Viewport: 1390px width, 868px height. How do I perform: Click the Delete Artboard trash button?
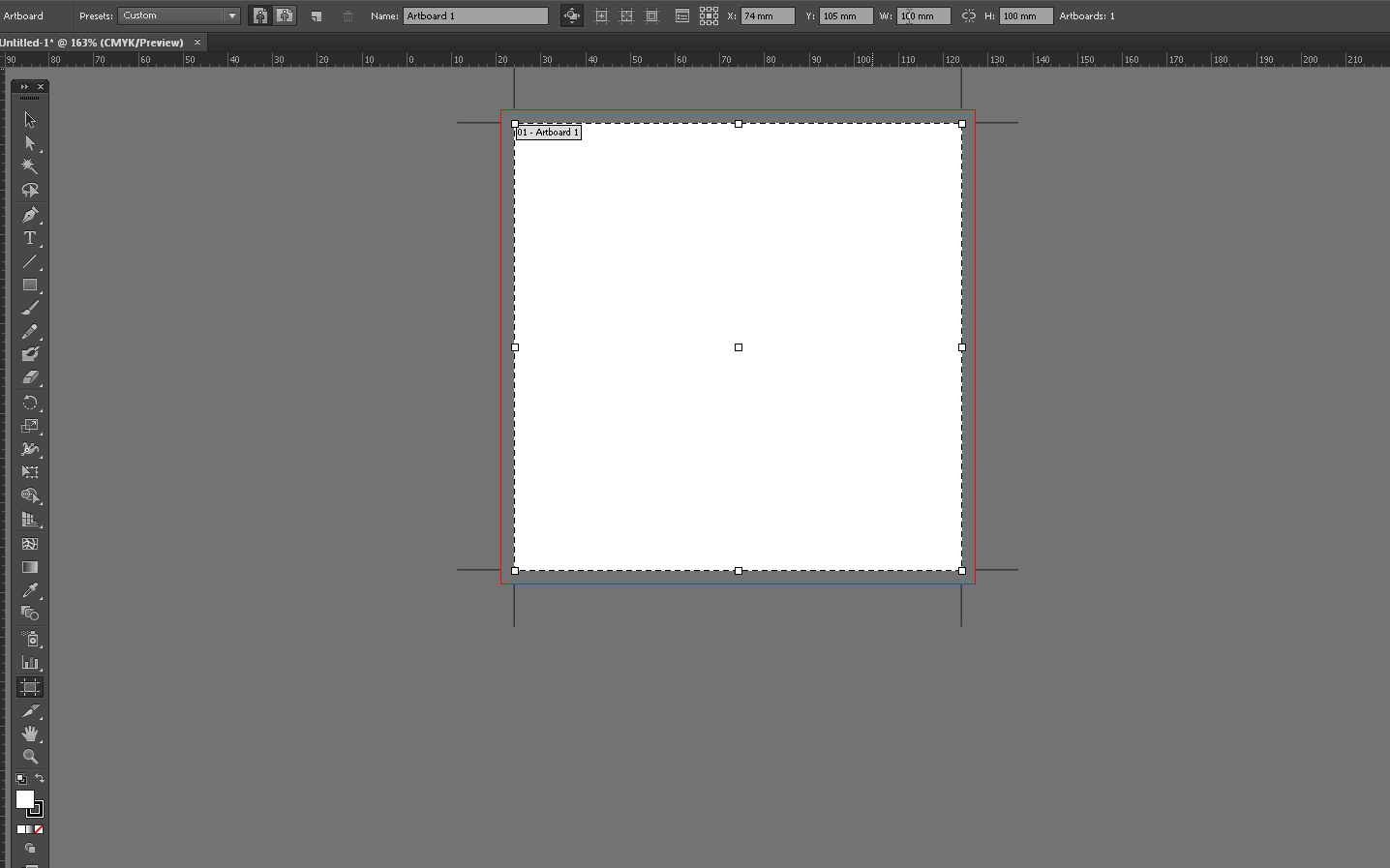click(x=347, y=16)
